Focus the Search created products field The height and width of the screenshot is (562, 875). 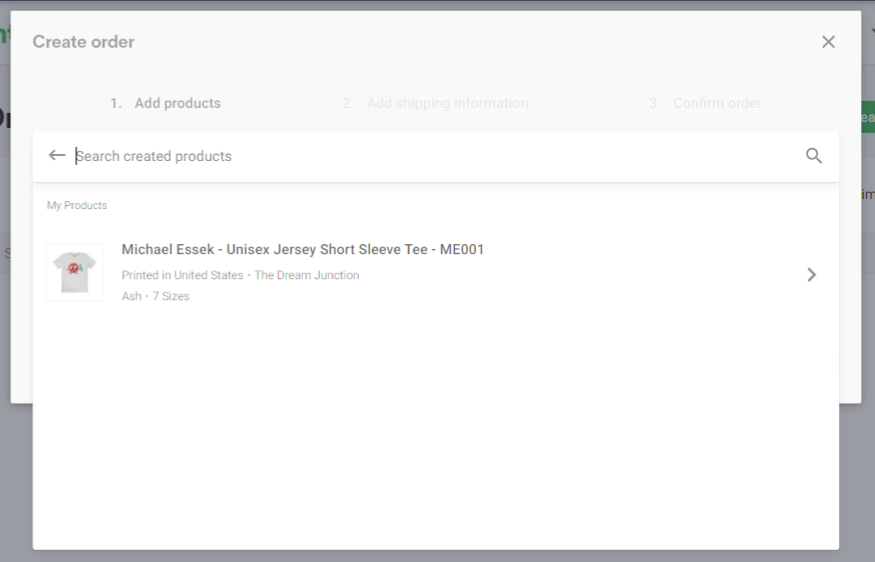click(x=435, y=156)
